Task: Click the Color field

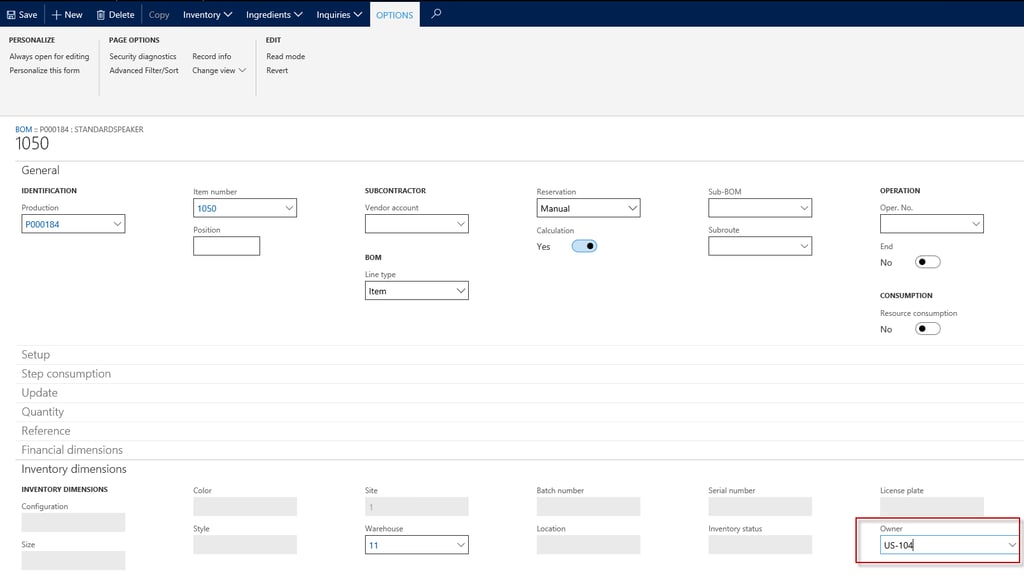Action: [245, 507]
